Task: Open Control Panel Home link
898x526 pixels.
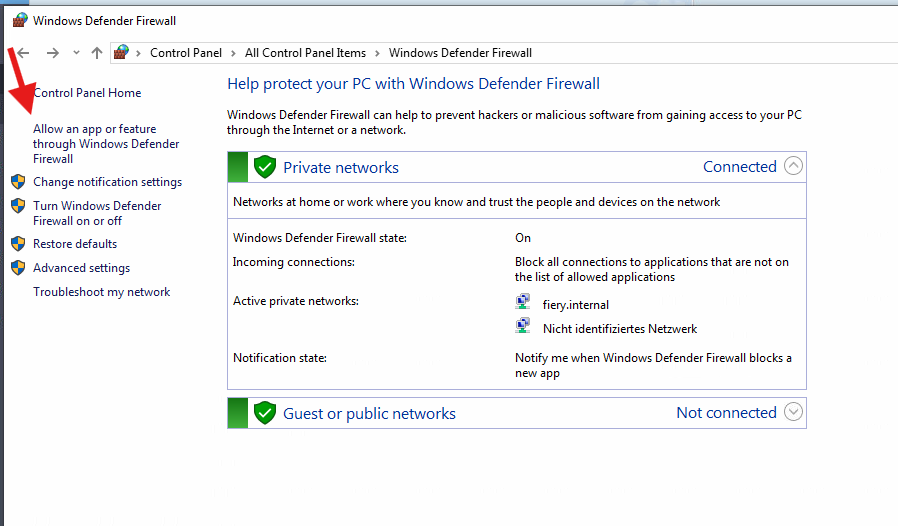Action: click(x=87, y=93)
